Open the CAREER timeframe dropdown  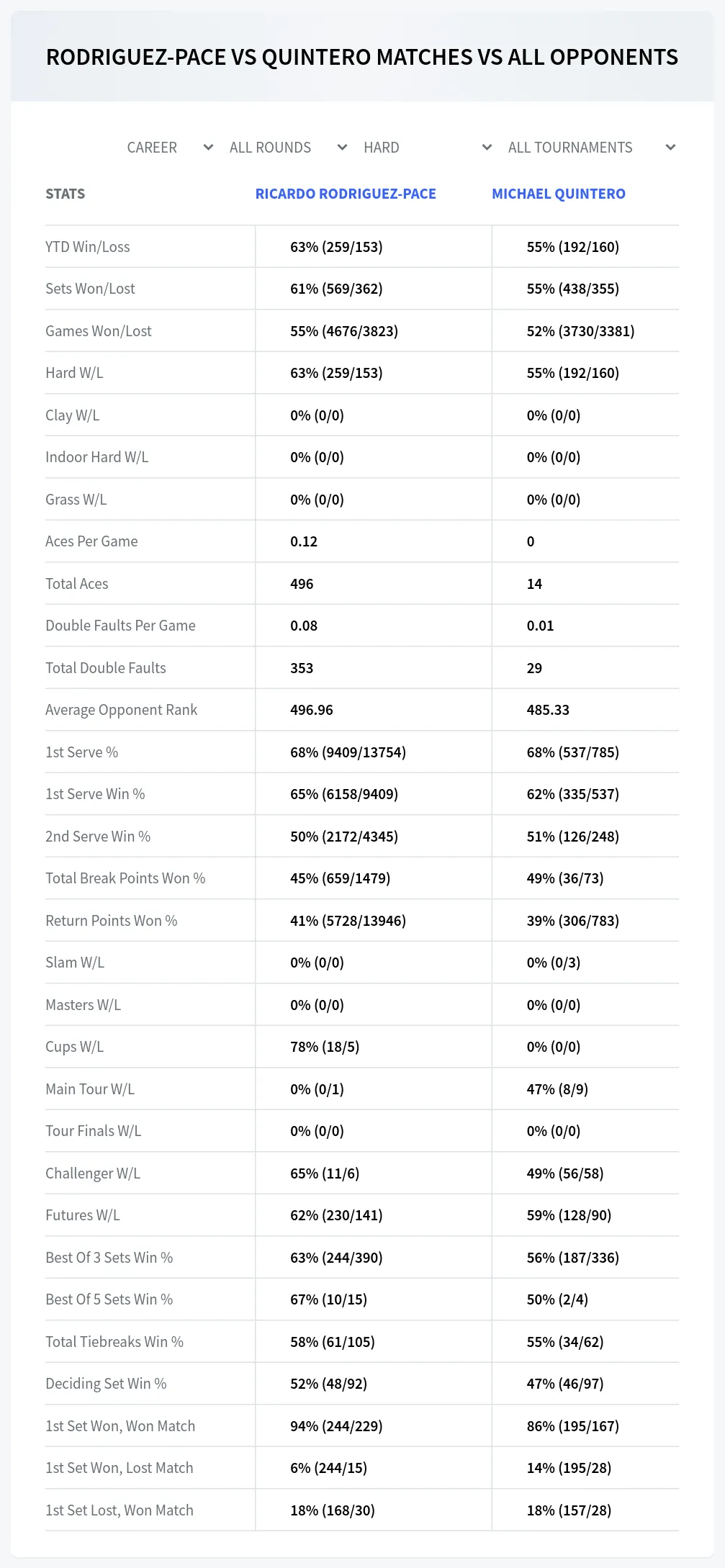(x=170, y=148)
